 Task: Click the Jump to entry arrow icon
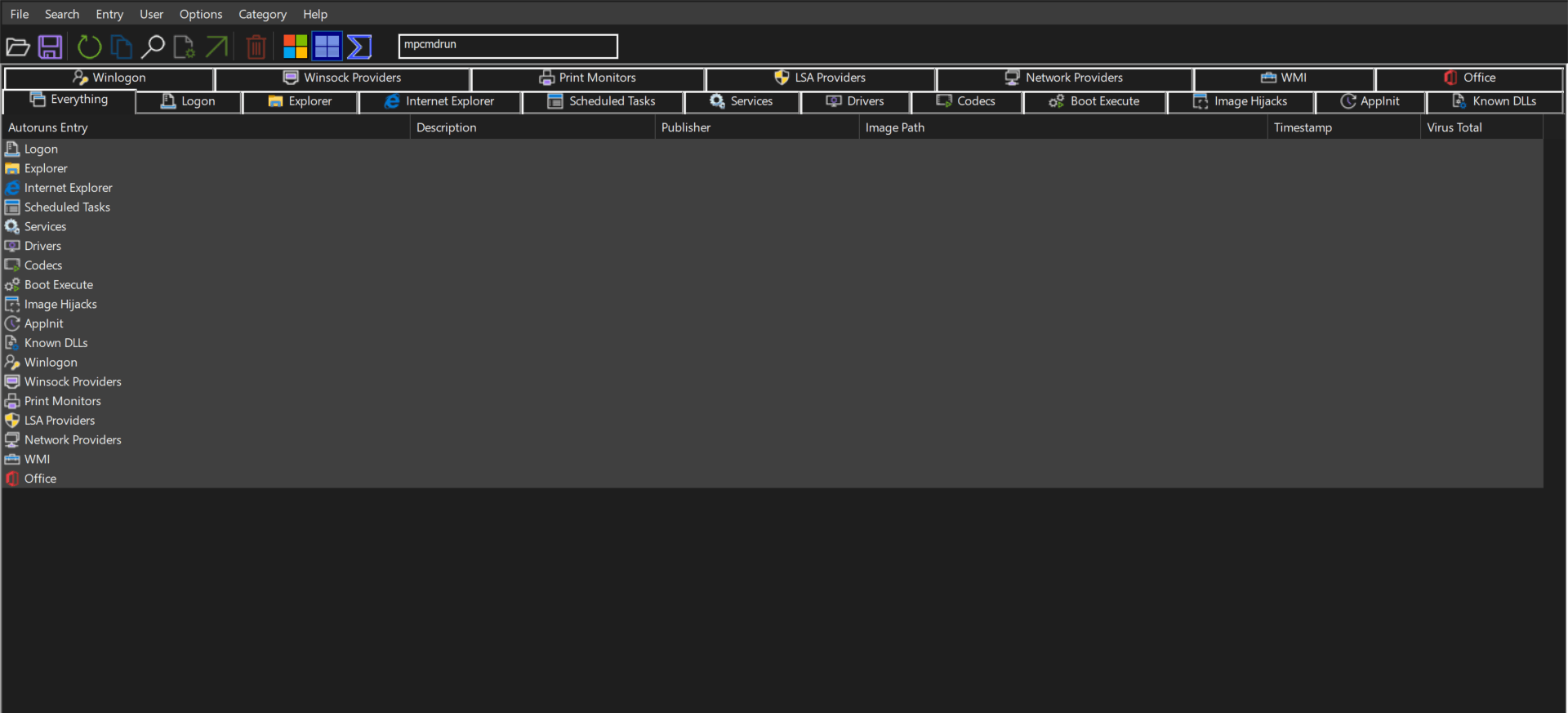216,47
